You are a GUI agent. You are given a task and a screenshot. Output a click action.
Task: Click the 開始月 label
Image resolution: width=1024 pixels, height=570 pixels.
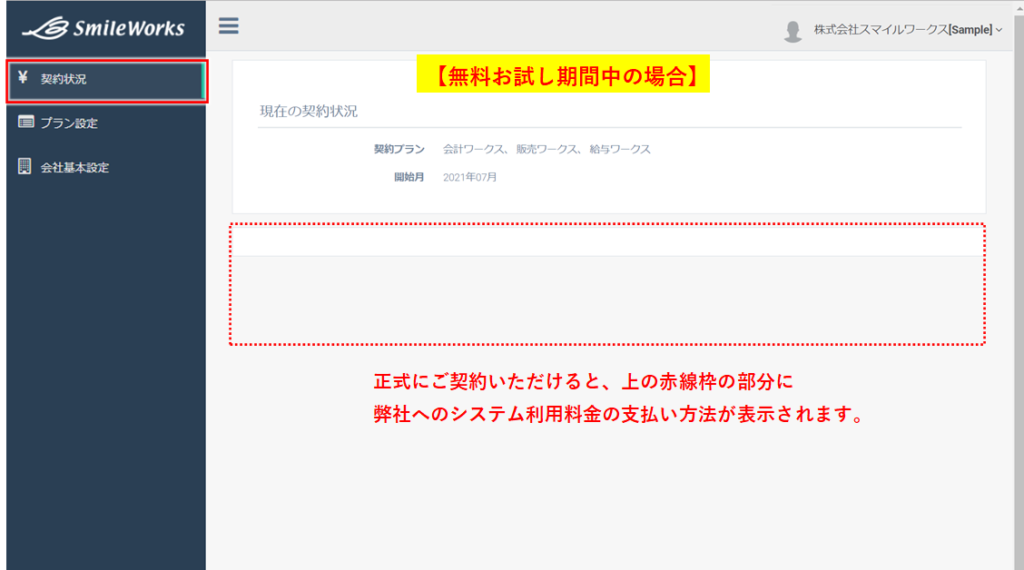(x=409, y=177)
